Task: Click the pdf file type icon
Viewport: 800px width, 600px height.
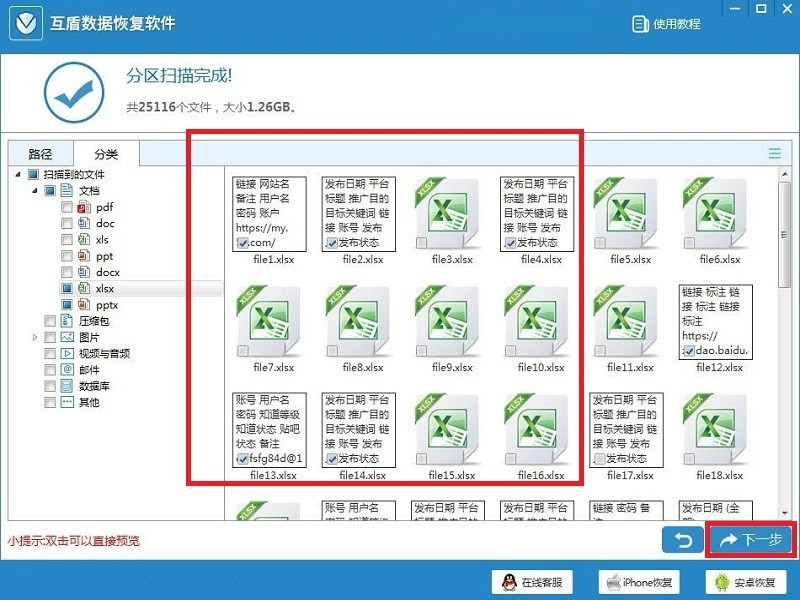Action: coord(84,207)
